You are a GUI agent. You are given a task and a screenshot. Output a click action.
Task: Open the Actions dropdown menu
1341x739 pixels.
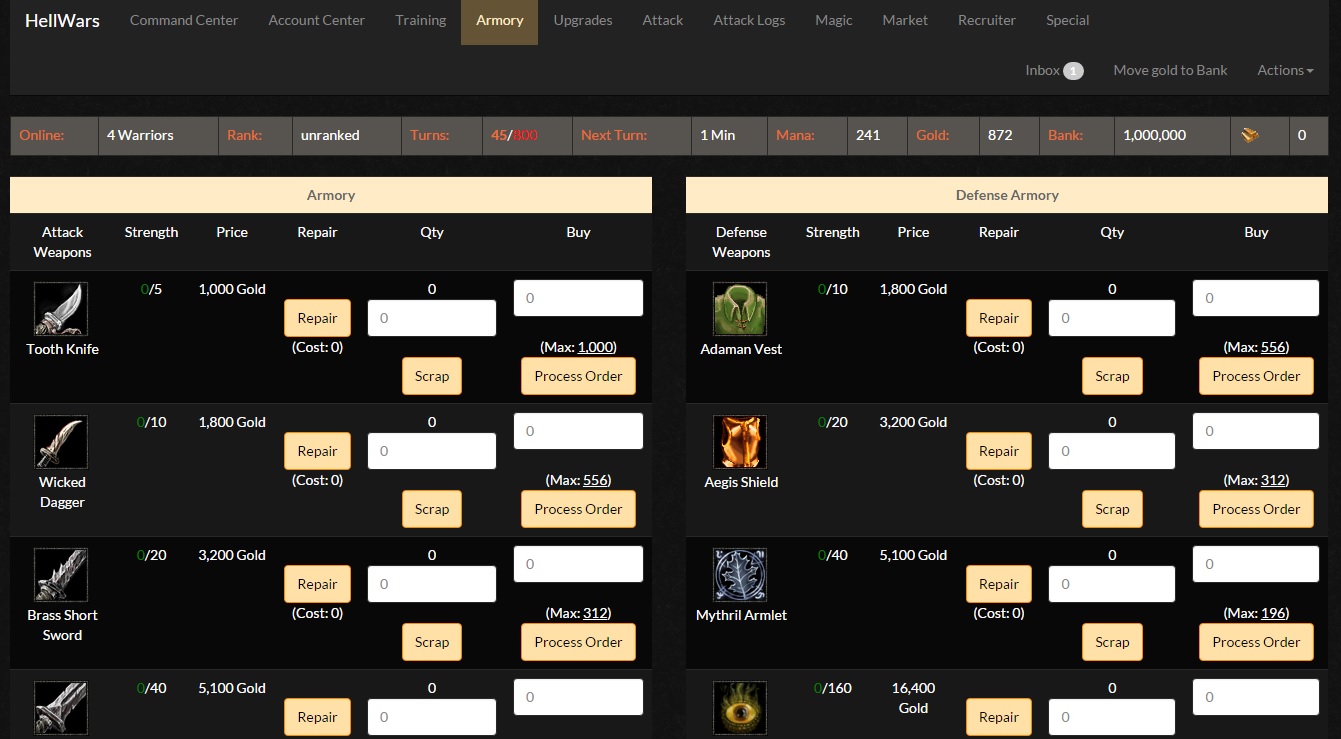[x=1285, y=70]
